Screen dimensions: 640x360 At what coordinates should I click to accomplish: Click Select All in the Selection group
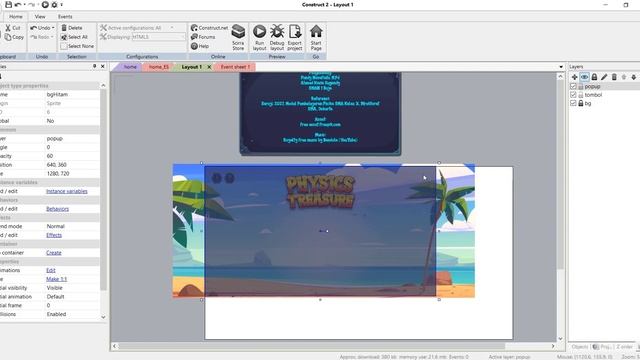pos(74,37)
